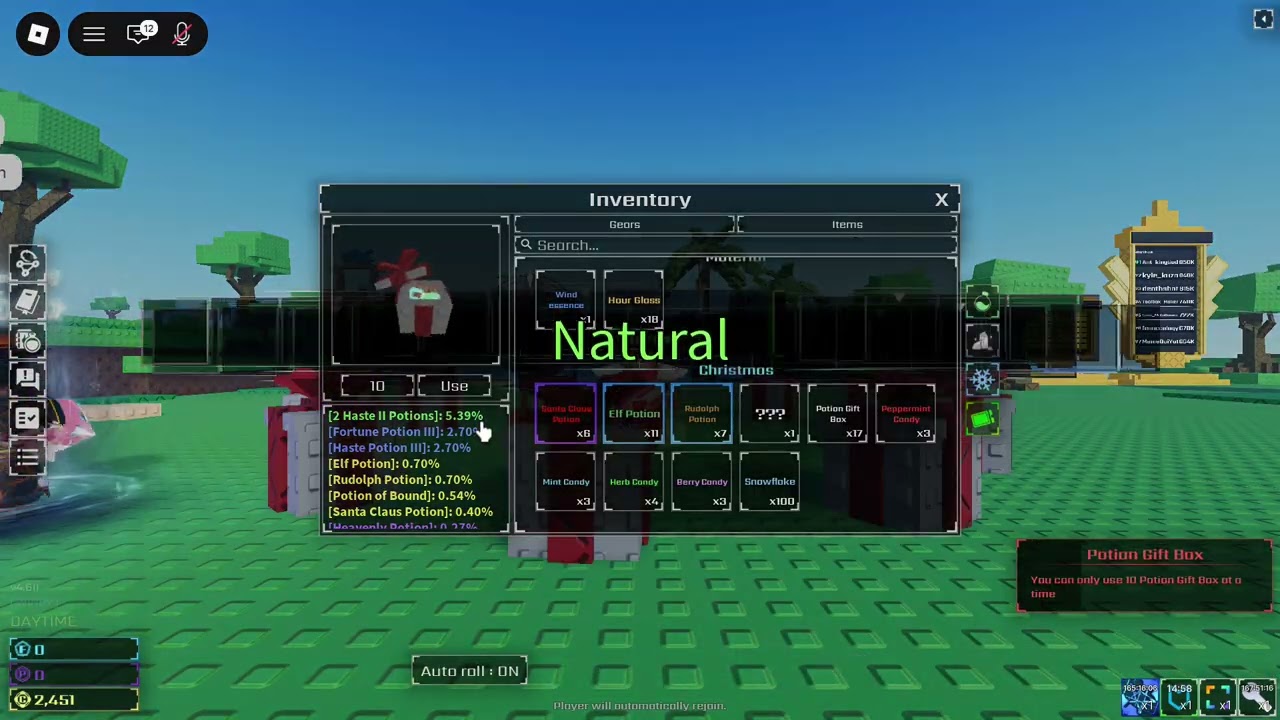Image resolution: width=1280 pixels, height=720 pixels.
Task: Select the snowflake filter icon
Action: pyautogui.click(x=983, y=380)
